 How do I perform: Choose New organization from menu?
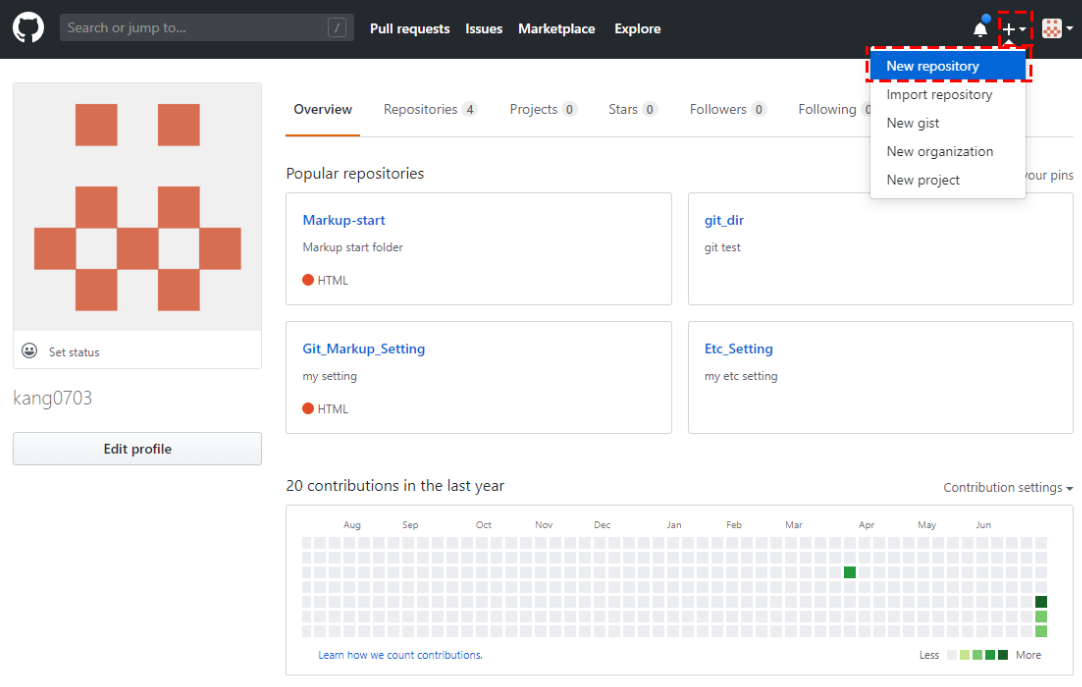coord(947,151)
